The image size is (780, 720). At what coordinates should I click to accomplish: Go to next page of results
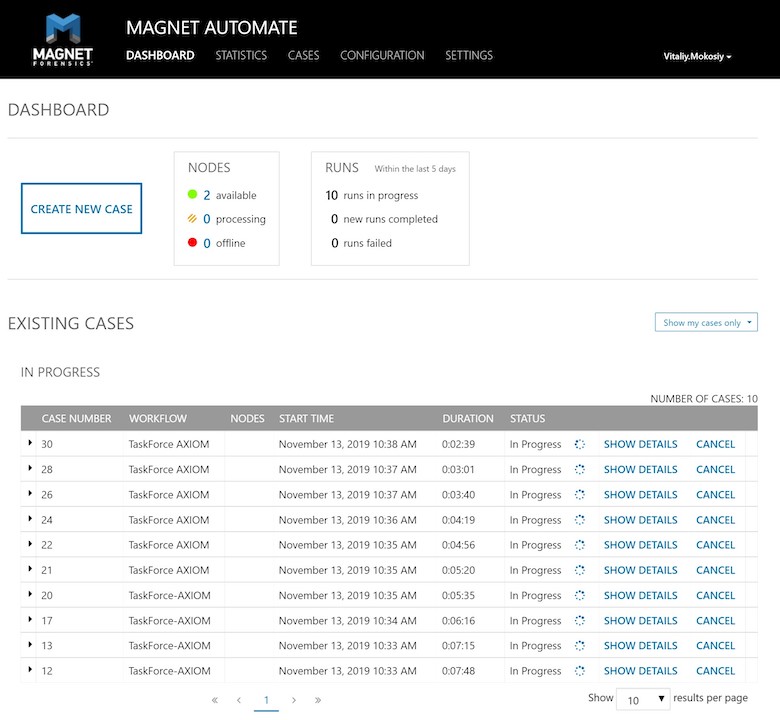point(294,700)
